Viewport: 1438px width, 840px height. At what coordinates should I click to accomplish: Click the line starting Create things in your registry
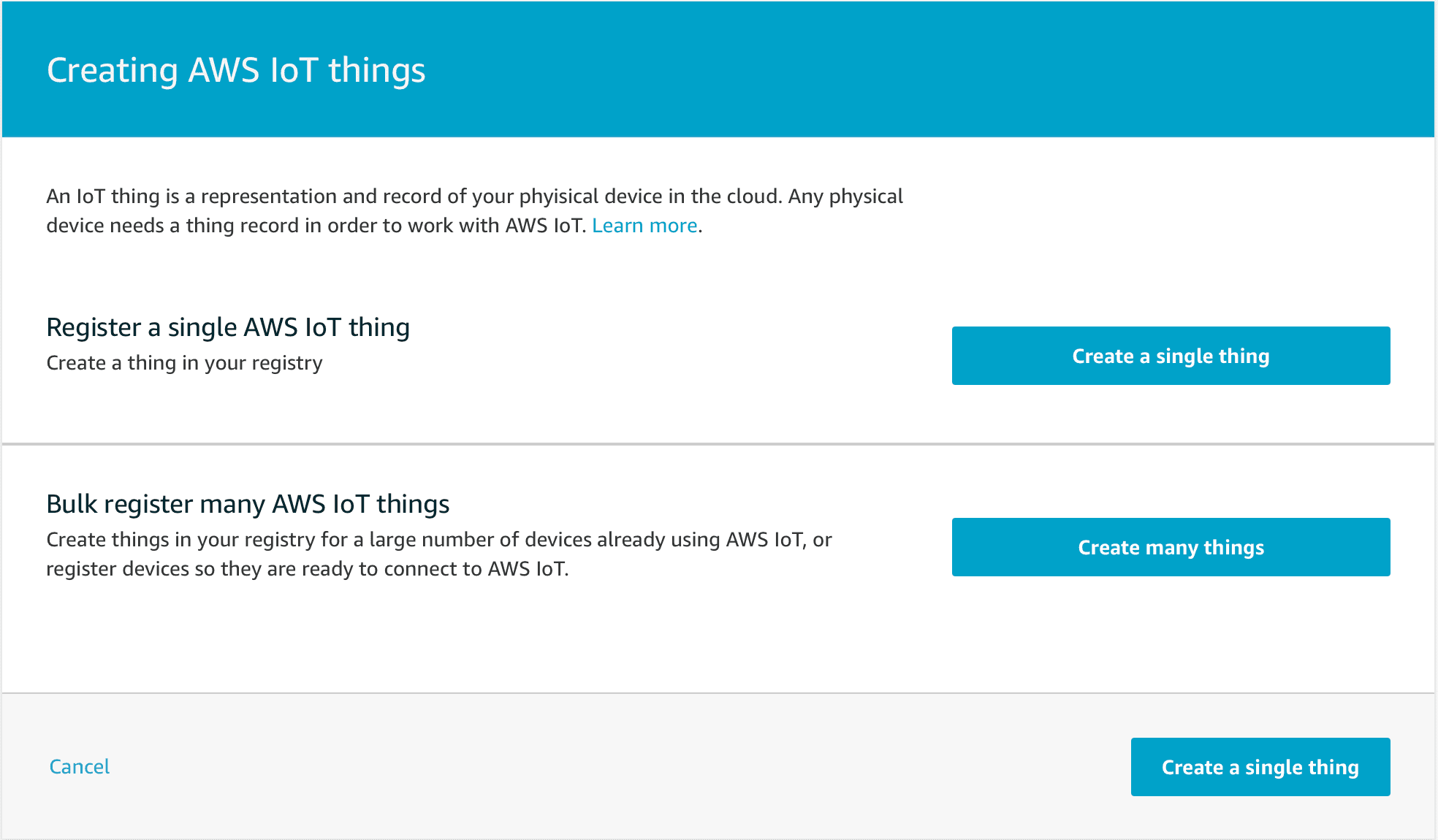pos(438,540)
